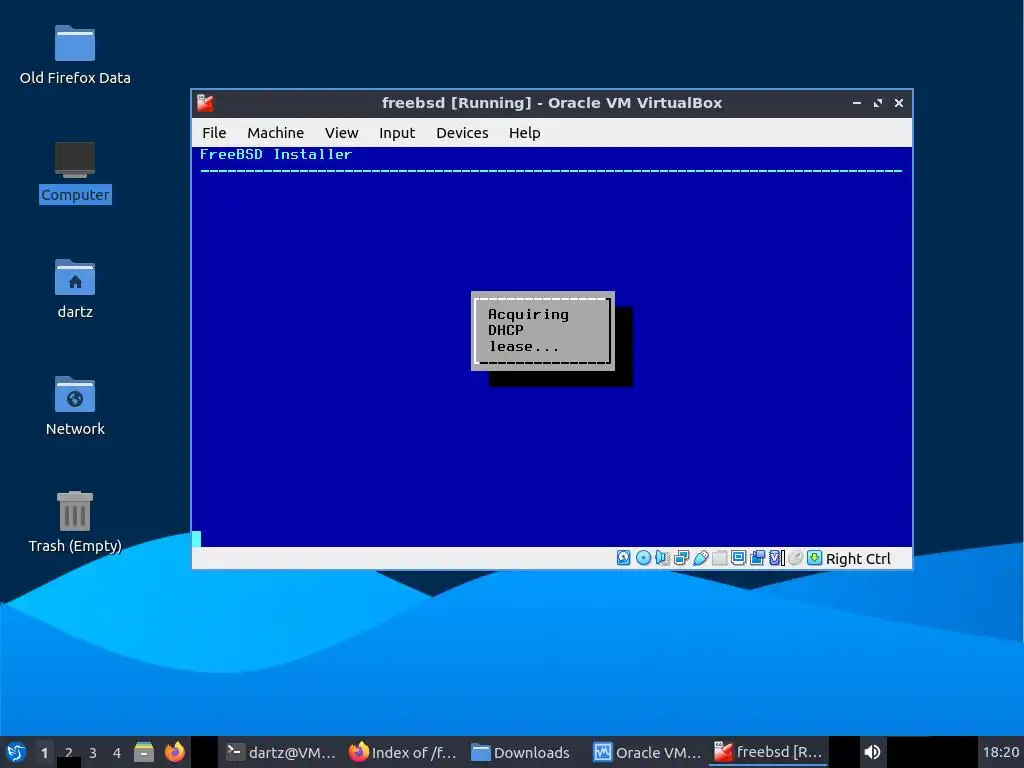
Task: Click the freebsd [Running] taskbar entry
Action: pyautogui.click(x=768, y=752)
